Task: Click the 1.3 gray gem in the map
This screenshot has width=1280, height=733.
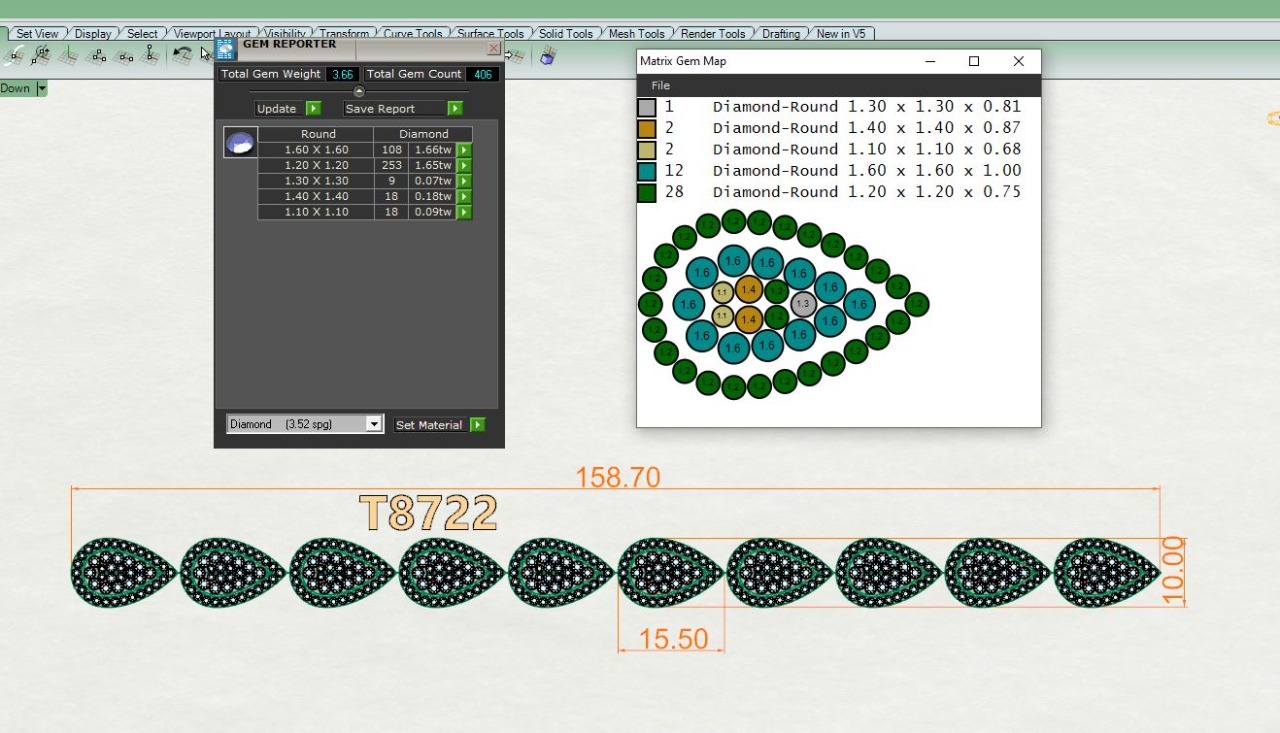Action: tap(803, 303)
